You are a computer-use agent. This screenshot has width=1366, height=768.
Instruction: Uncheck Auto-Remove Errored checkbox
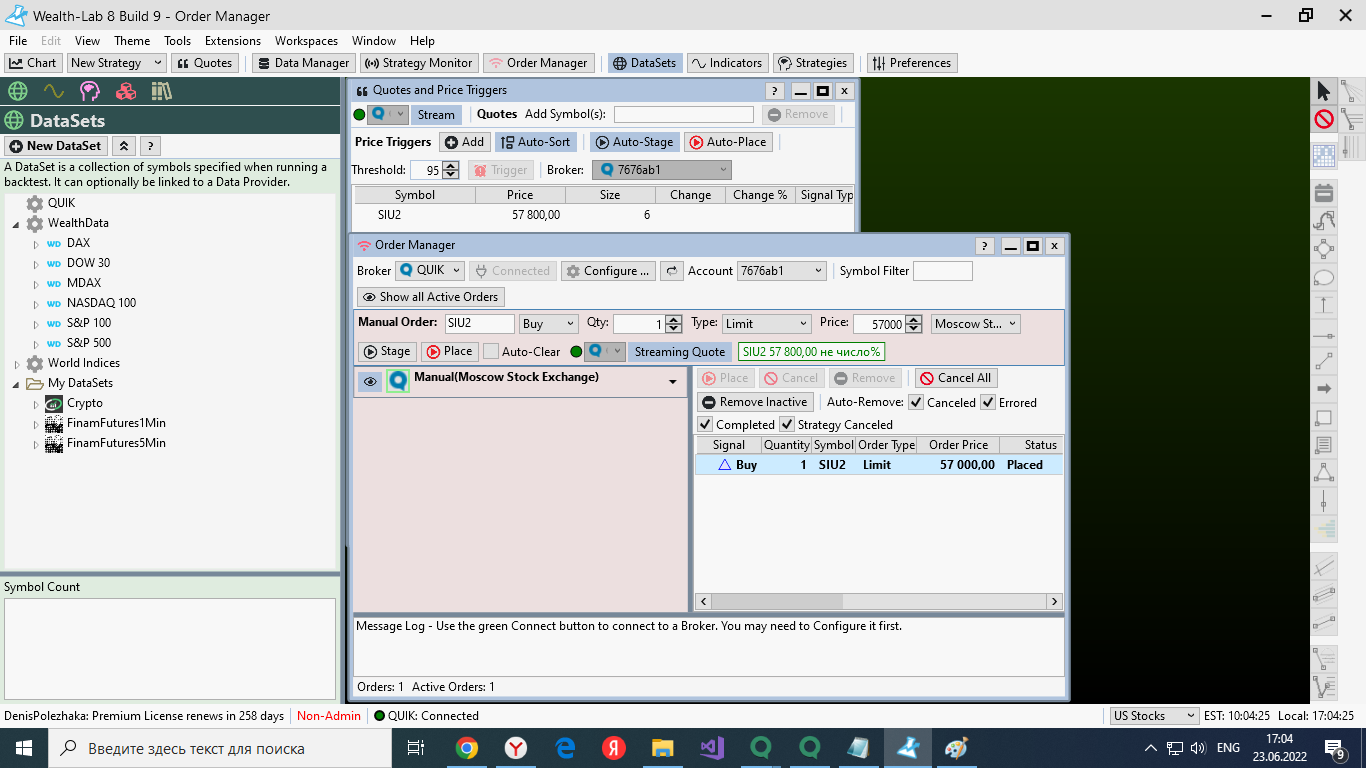988,402
